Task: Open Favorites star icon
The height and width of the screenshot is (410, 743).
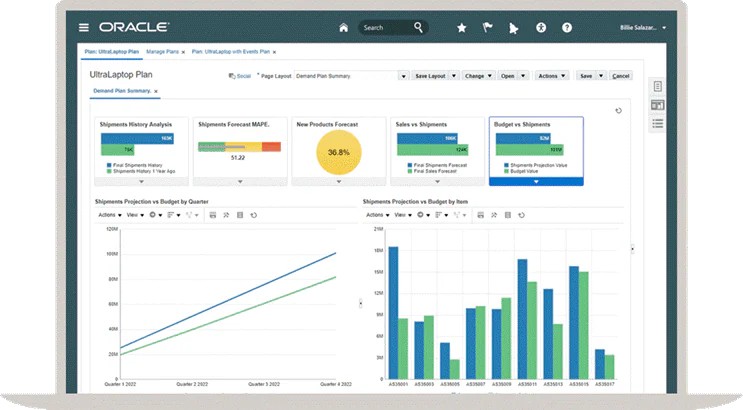Action: pyautogui.click(x=462, y=28)
